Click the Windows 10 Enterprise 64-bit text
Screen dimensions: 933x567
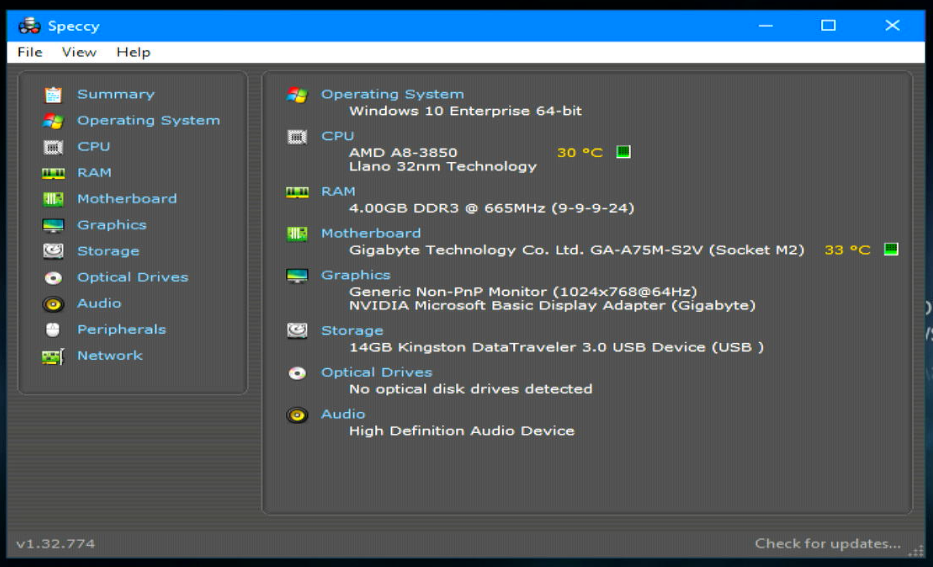465,111
